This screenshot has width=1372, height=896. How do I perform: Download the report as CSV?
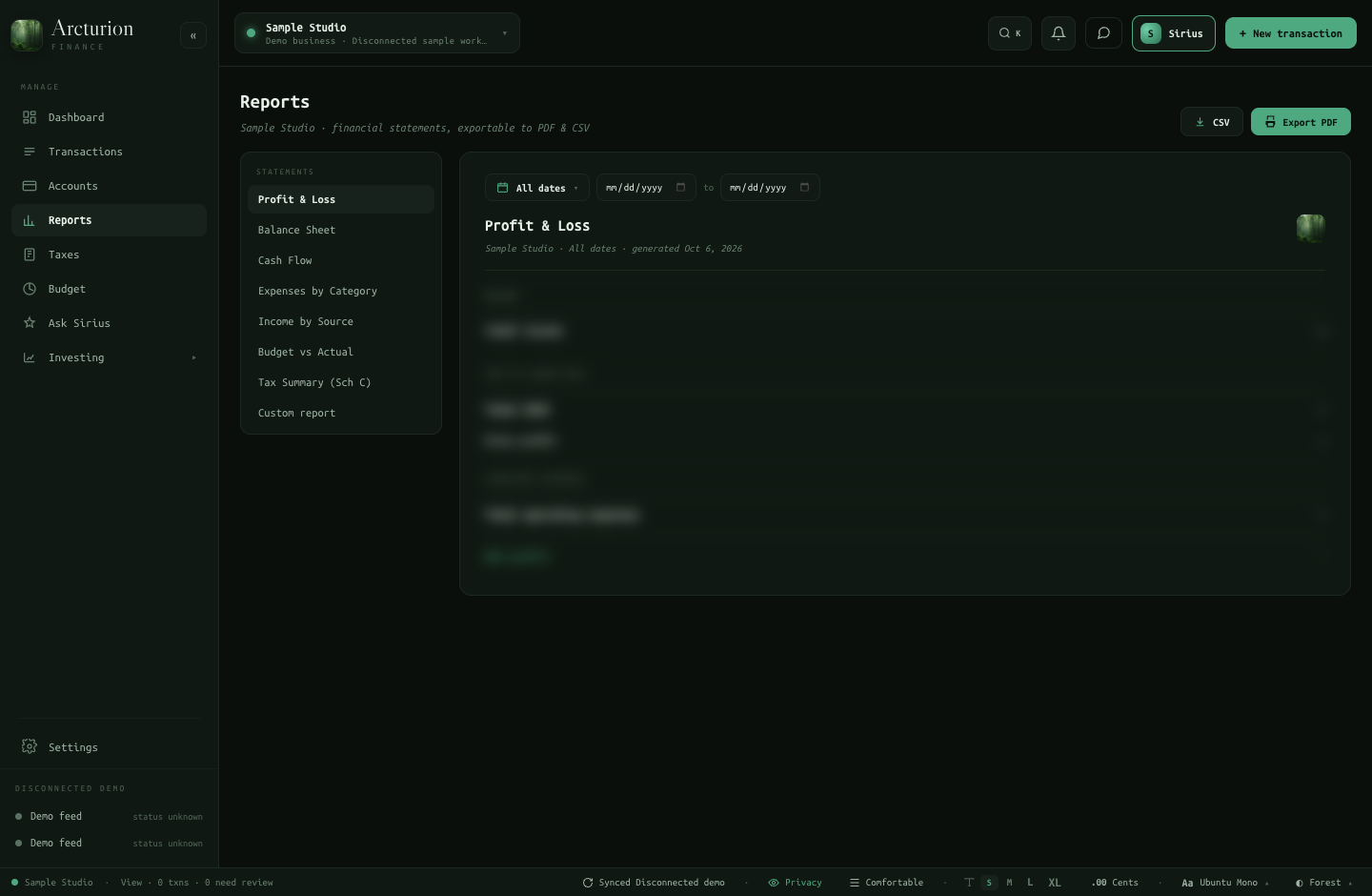[1212, 122]
